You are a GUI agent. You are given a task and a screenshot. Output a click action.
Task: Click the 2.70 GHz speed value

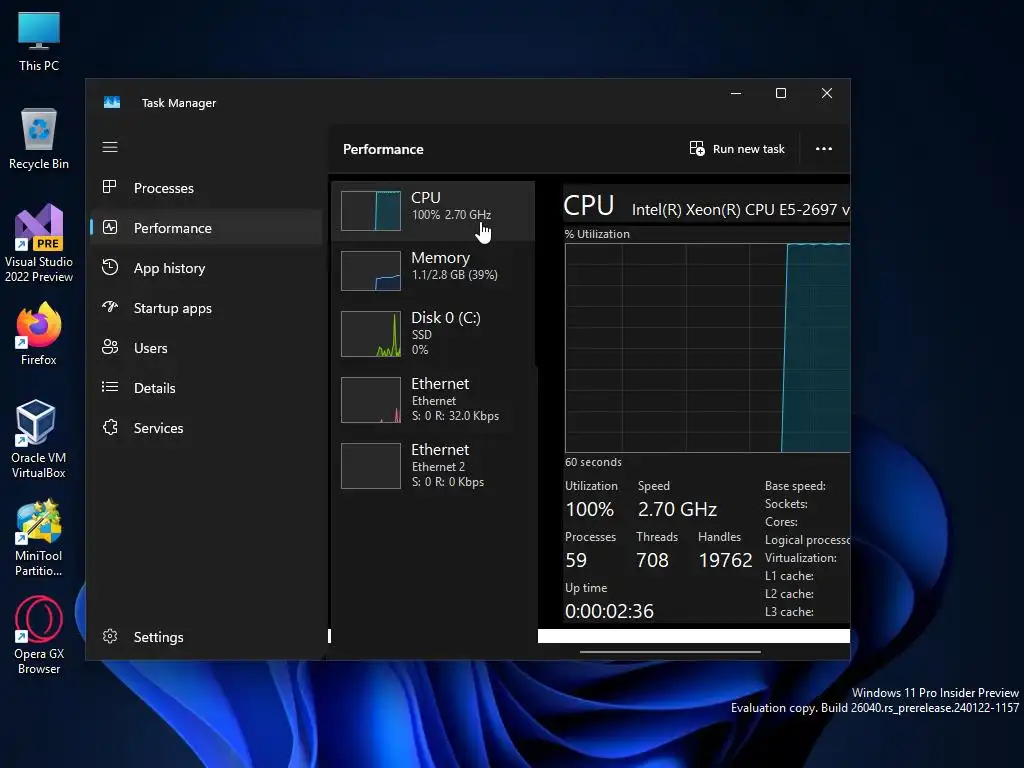pyautogui.click(x=677, y=509)
